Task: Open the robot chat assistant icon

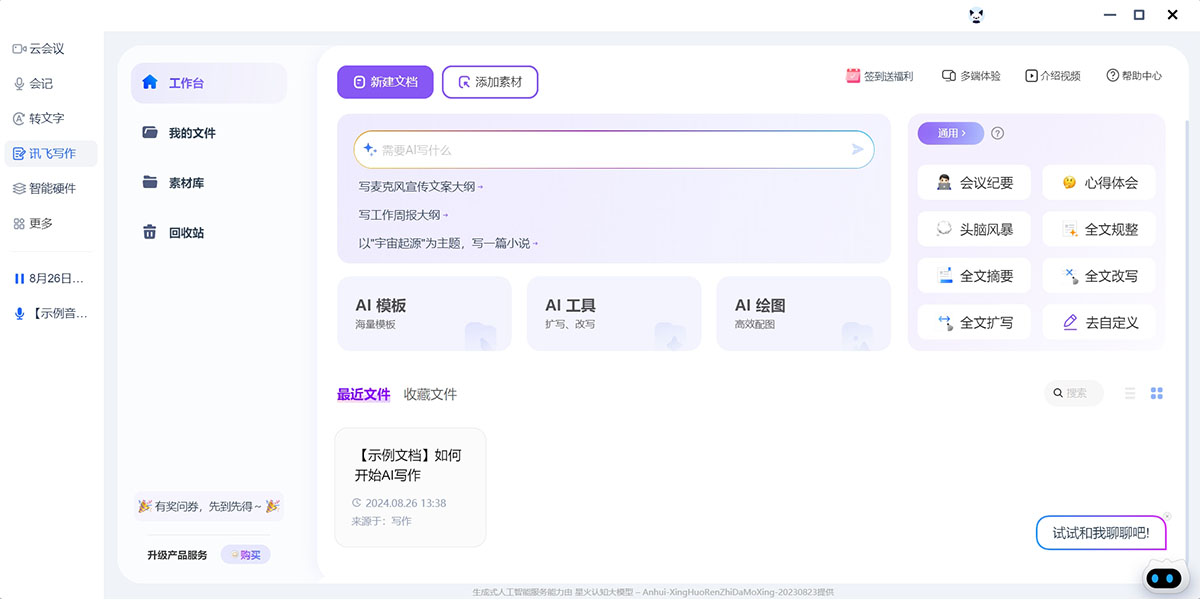Action: point(1162,578)
